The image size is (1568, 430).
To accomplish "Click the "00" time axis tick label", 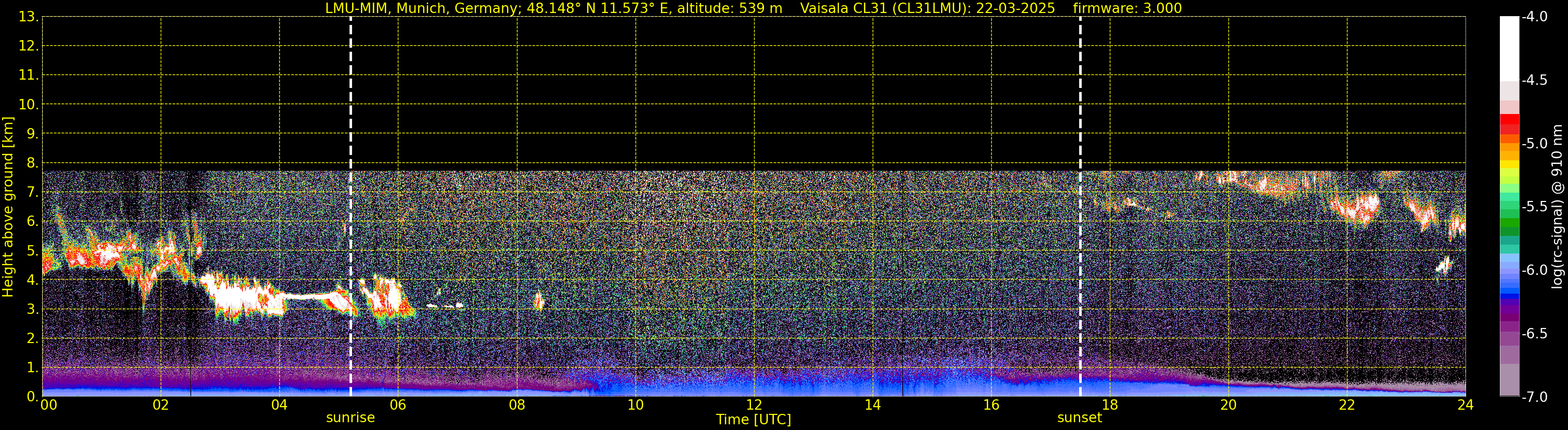I will click(49, 406).
